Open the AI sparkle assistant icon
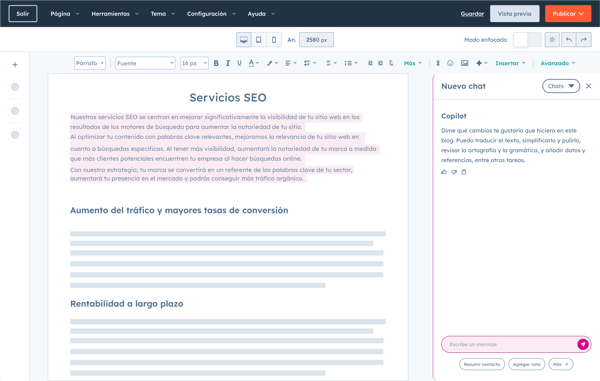The image size is (600, 381). [481, 63]
